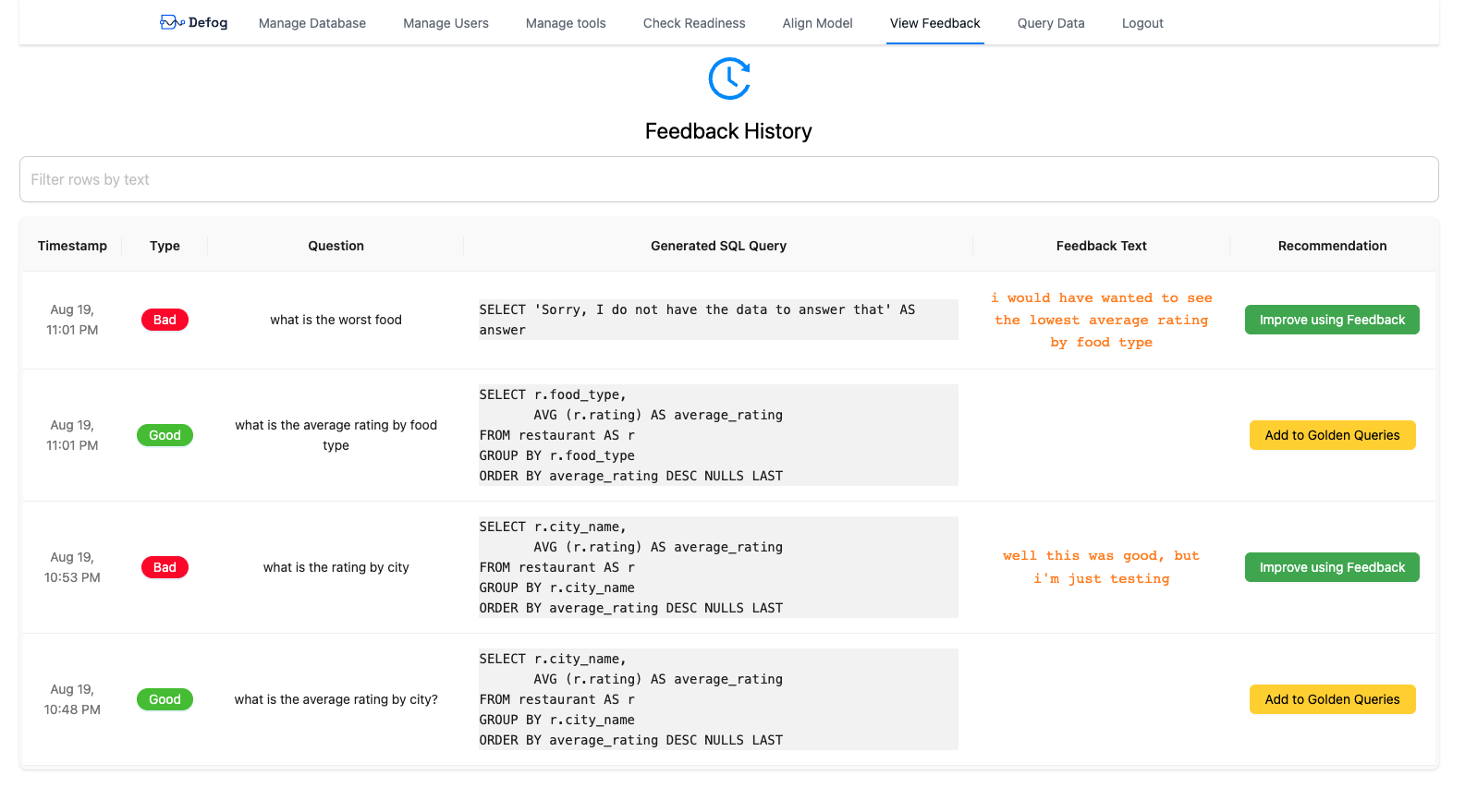Click the filter rows text field
1465x812 pixels.
point(728,179)
